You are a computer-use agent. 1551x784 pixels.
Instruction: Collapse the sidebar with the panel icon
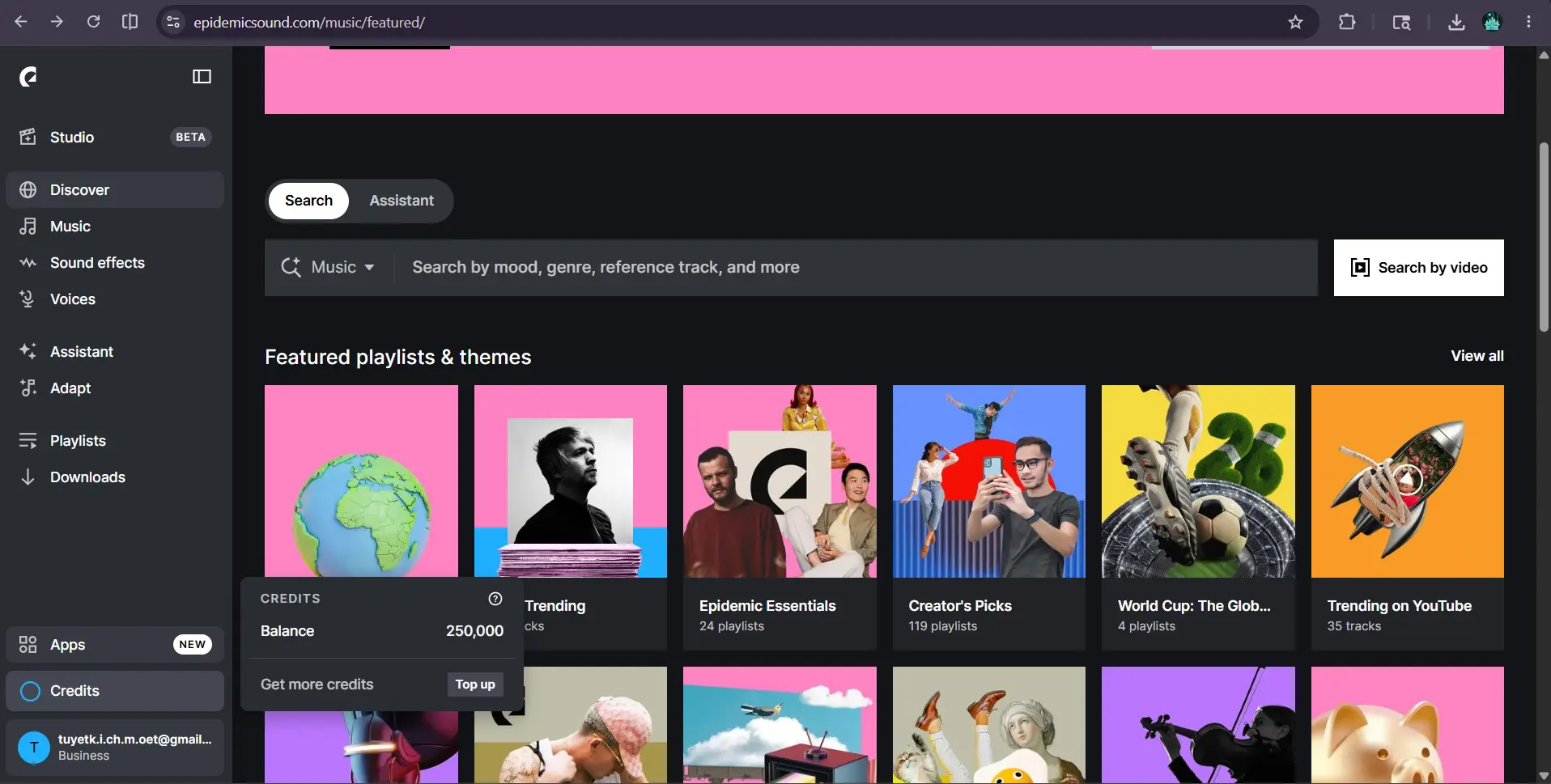[202, 77]
